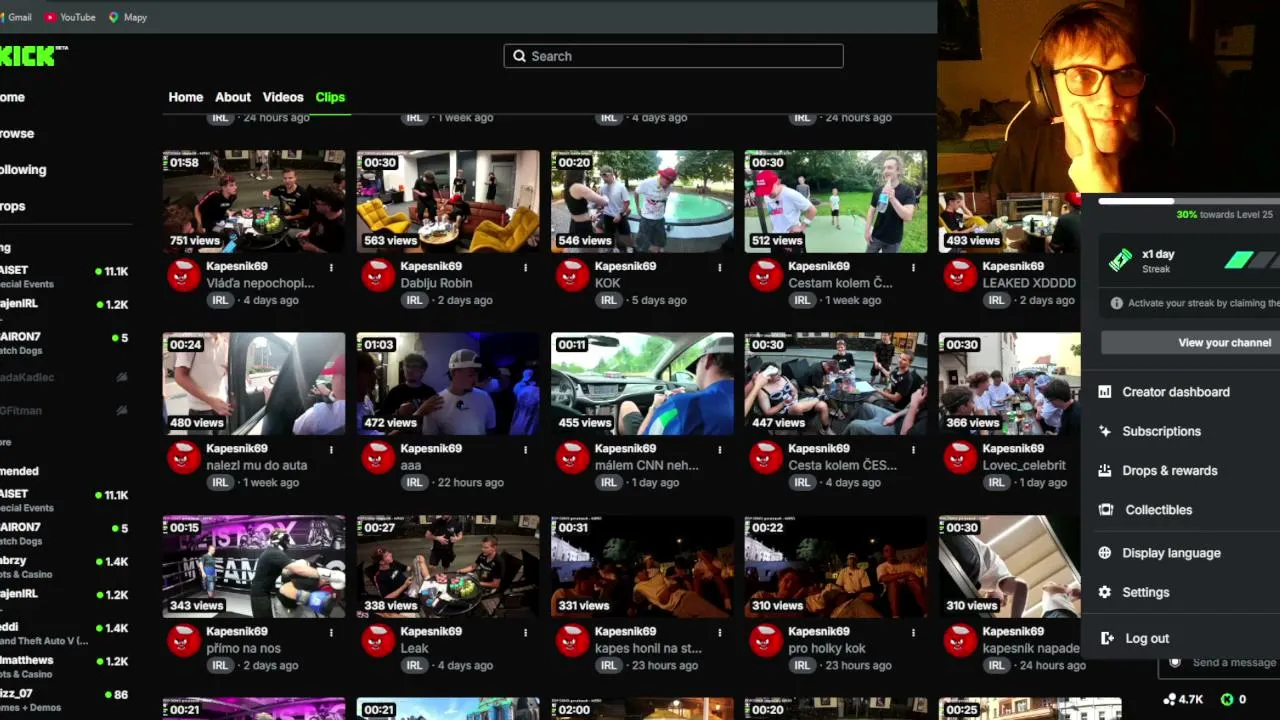The image size is (1280, 720).
Task: Click the channel avatar beside 'Cestam kolem Č...' clip
Action: click(x=766, y=275)
